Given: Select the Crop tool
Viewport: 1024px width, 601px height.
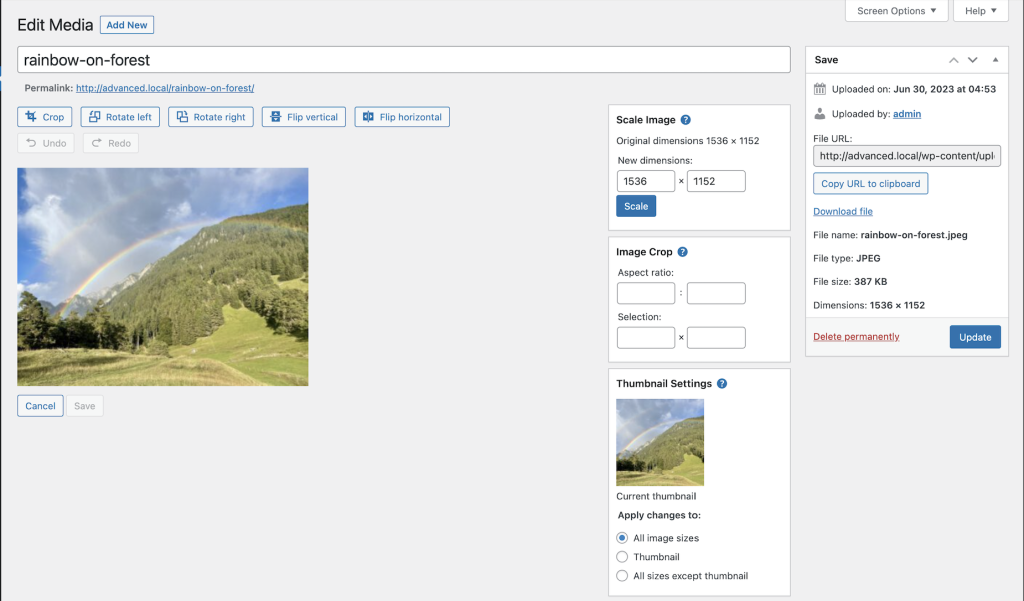Looking at the screenshot, I should click(44, 116).
